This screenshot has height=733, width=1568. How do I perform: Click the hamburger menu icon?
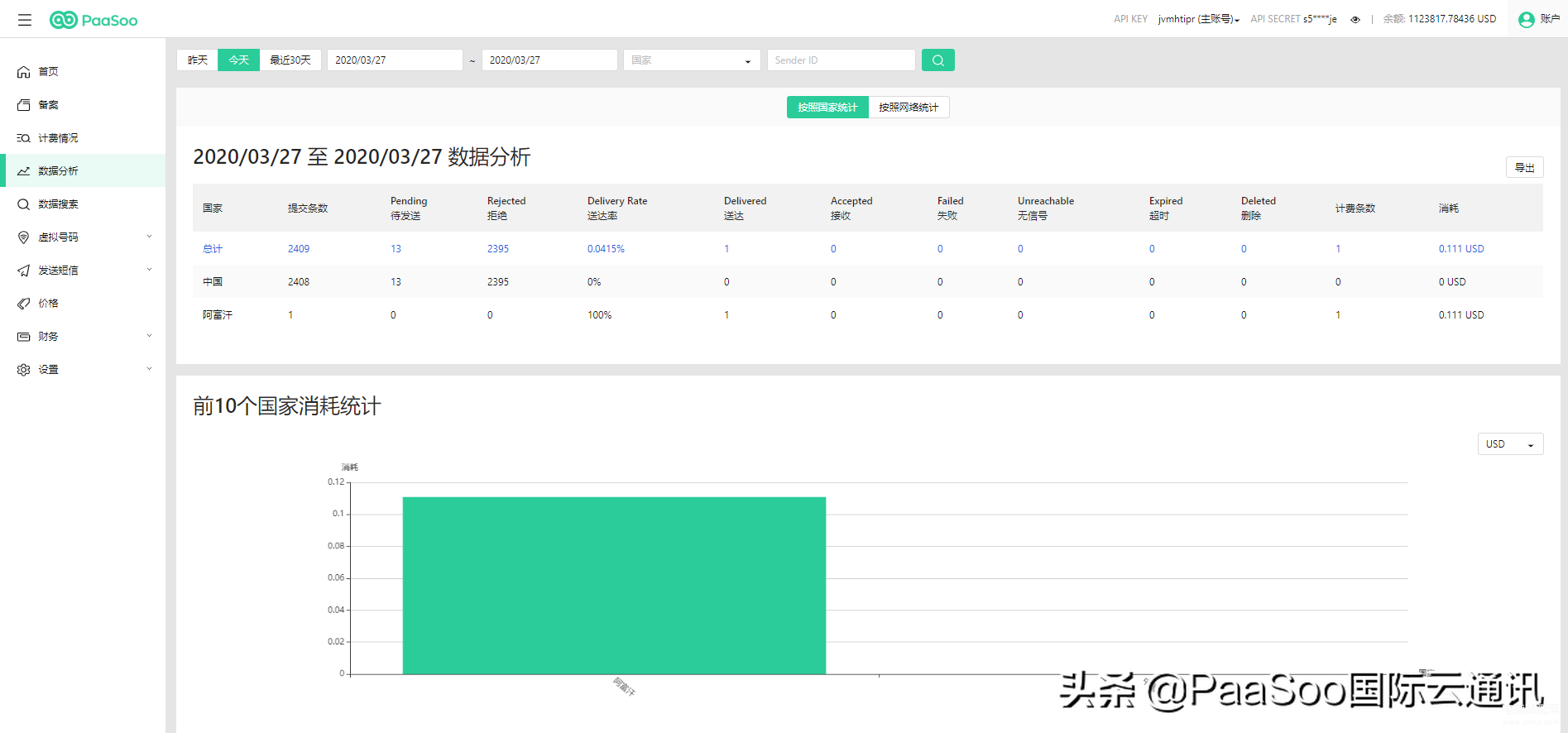(x=25, y=20)
